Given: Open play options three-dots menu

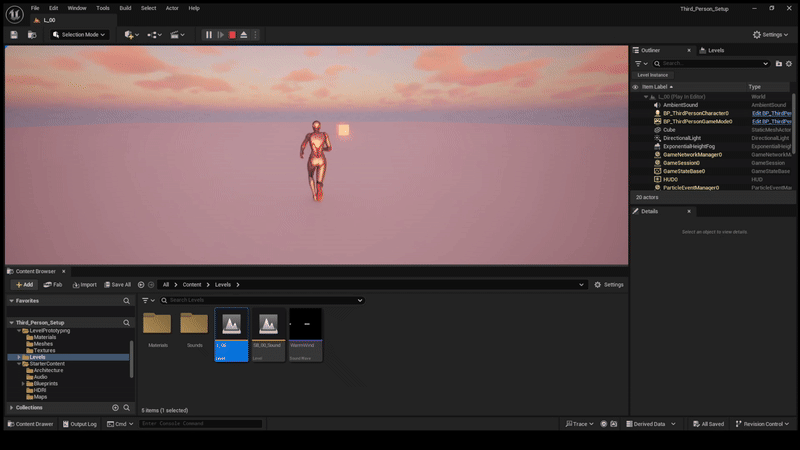Looking at the screenshot, I should point(255,35).
